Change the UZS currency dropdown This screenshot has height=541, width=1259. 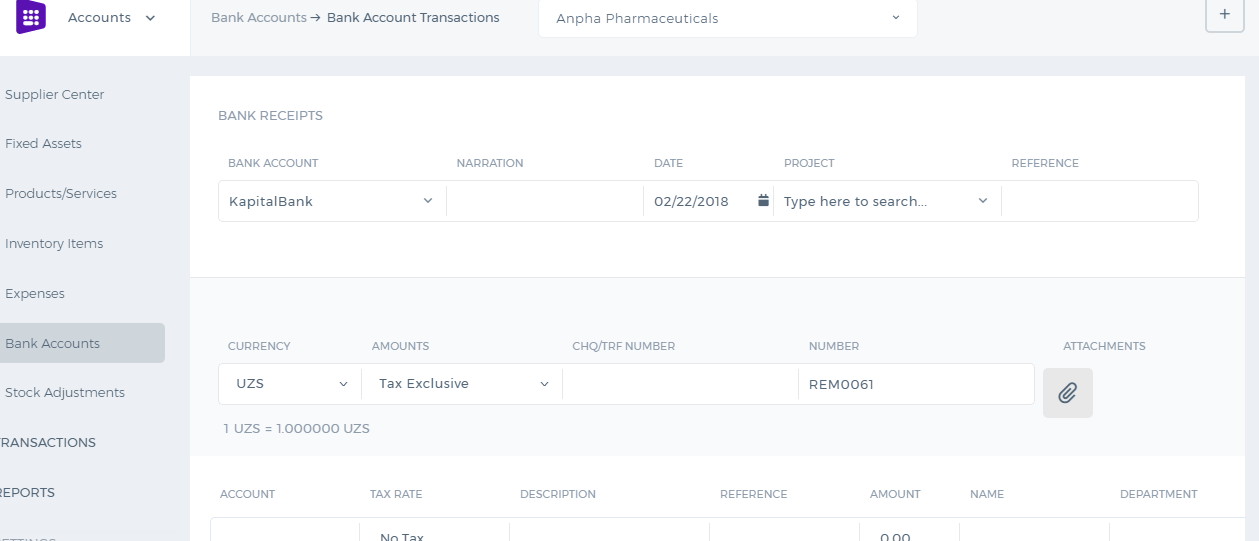pyautogui.click(x=290, y=384)
